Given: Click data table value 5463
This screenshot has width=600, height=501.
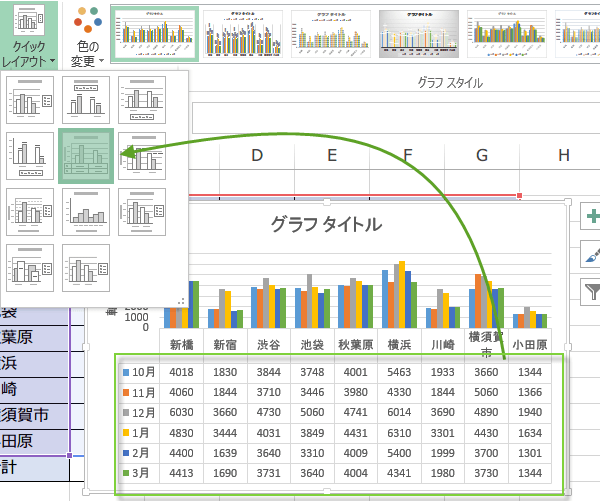Looking at the screenshot, I should tap(399, 372).
